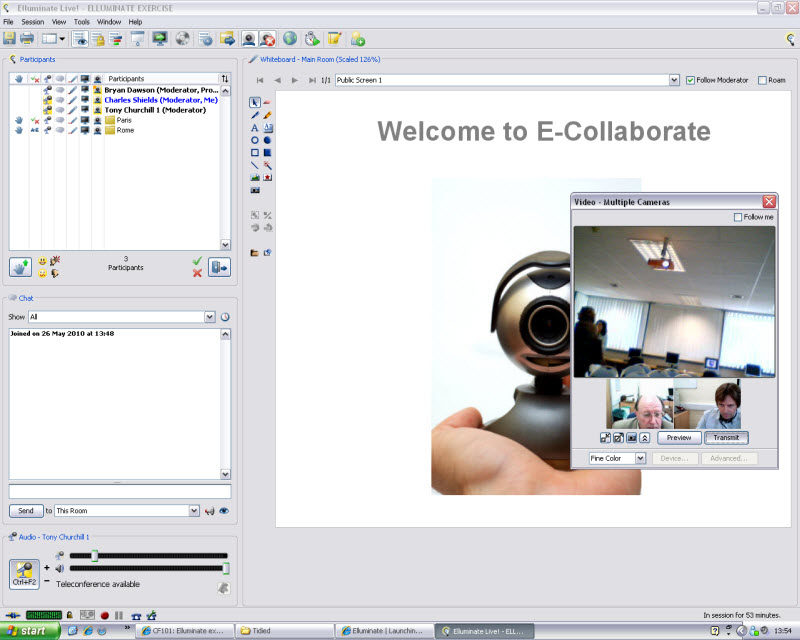Open the chat Show All dropdown
The image size is (800, 640).
210,317
